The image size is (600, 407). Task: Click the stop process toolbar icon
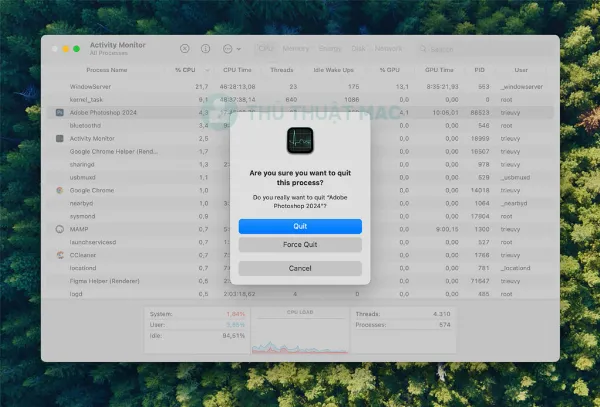point(185,49)
